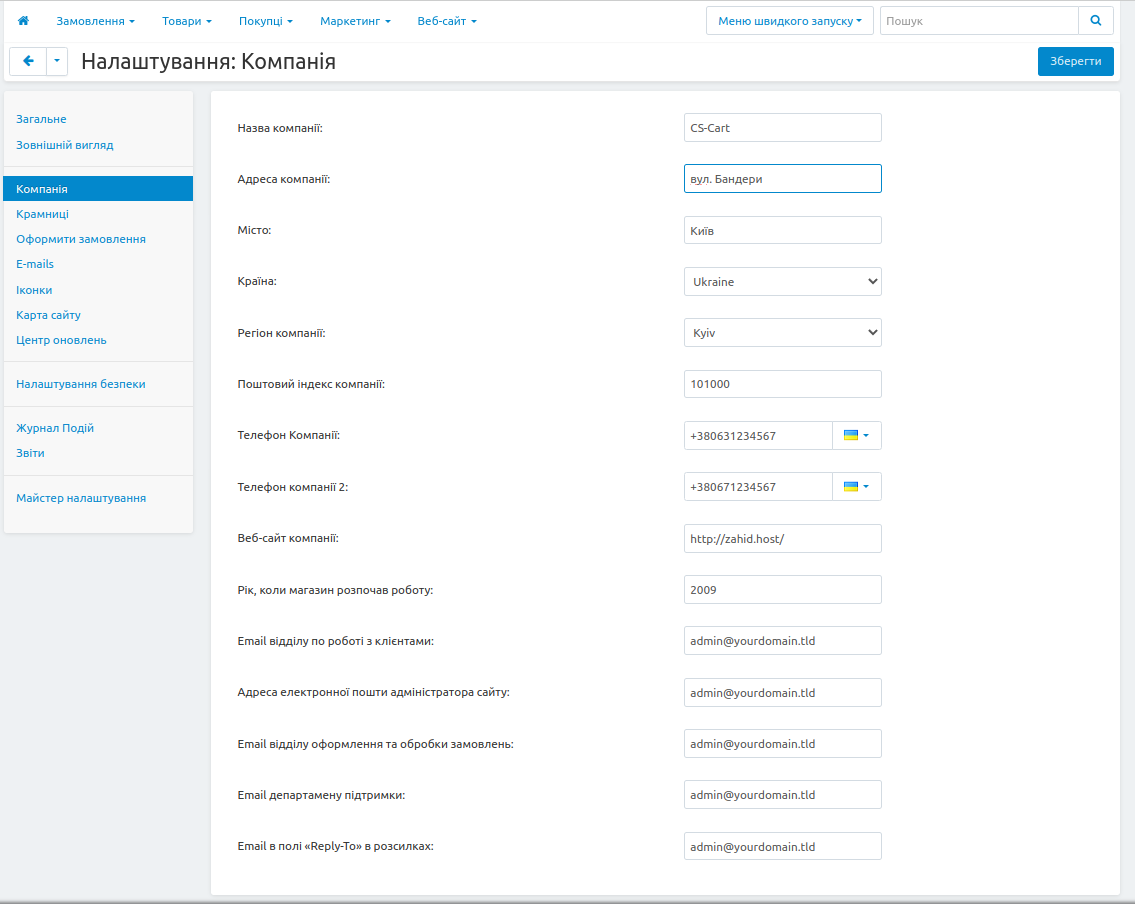
Task: Click the home icon in top navigation
Action: click(x=24, y=21)
